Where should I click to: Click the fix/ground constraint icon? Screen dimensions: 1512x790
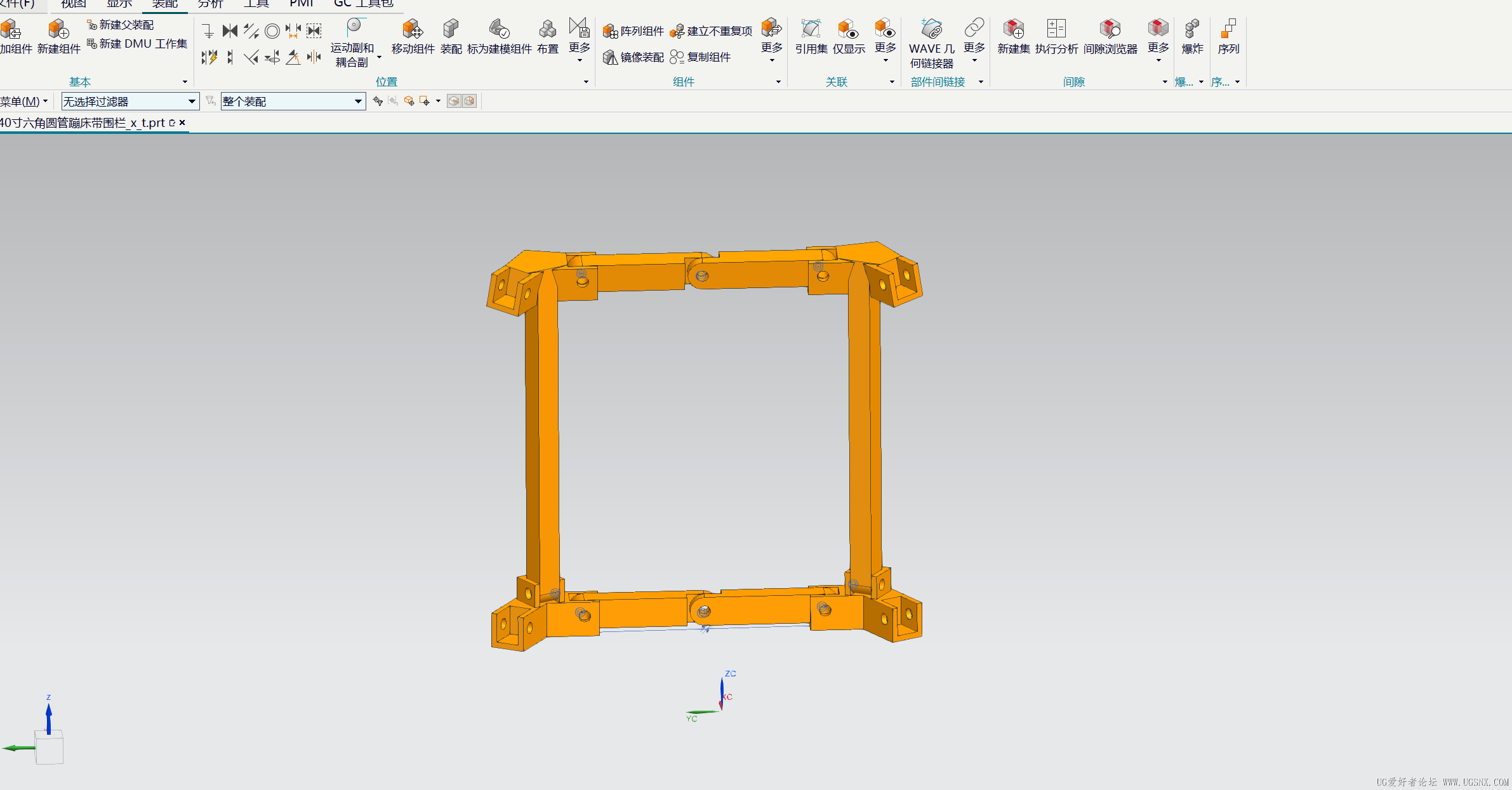pos(208,31)
